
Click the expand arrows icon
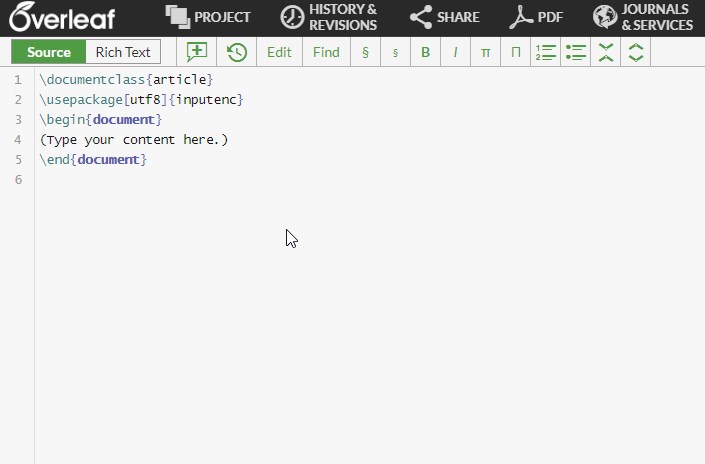[636, 52]
